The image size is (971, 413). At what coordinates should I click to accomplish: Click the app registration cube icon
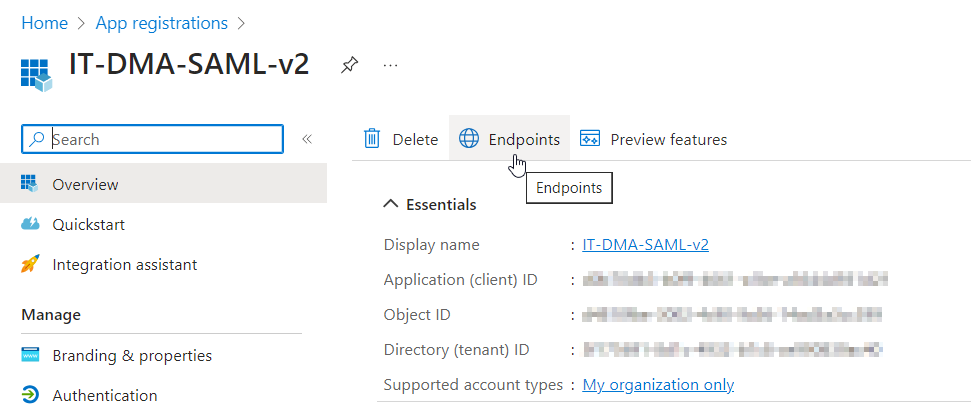coord(36,75)
